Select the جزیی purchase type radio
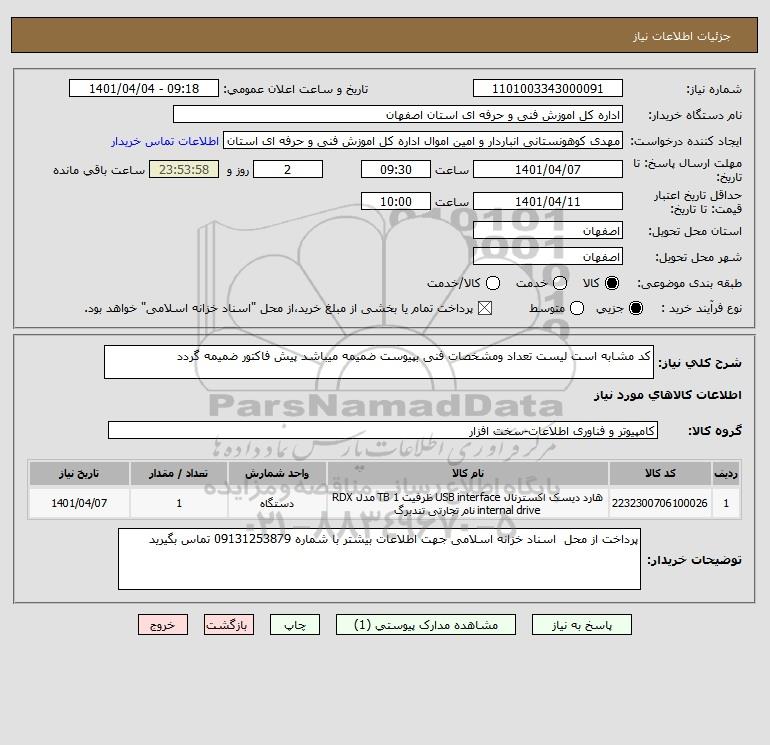The width and height of the screenshot is (770, 745). pos(635,308)
